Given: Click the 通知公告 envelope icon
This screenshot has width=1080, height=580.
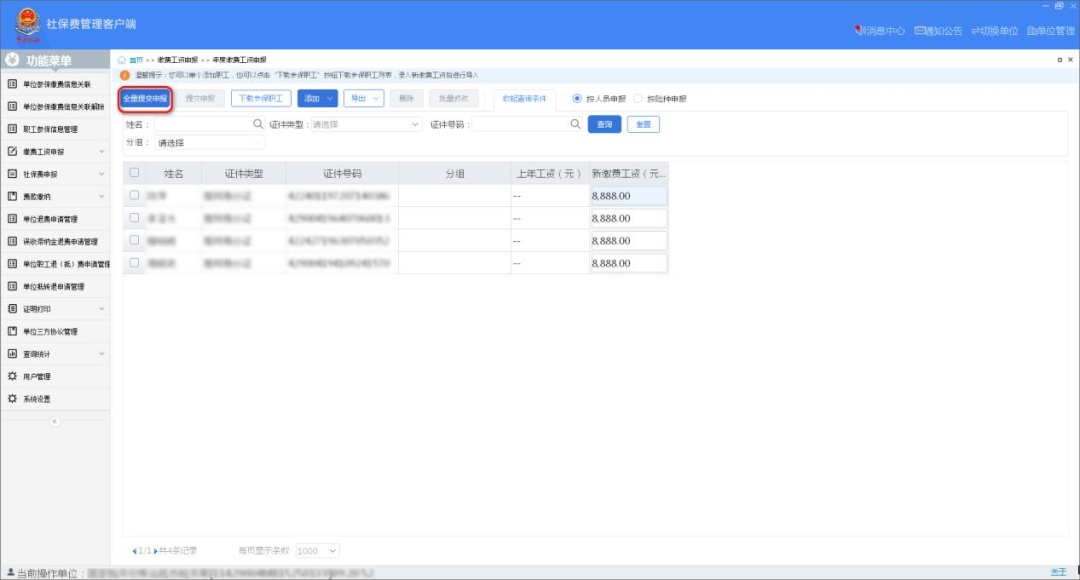Looking at the screenshot, I should [x=920, y=31].
